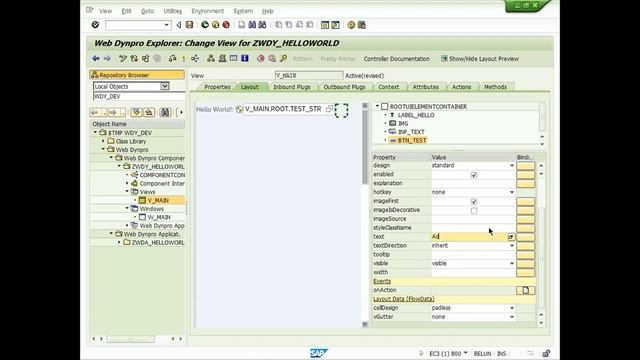This screenshot has height=360, width=640.
Task: Click the Print icon
Action: (242, 25)
